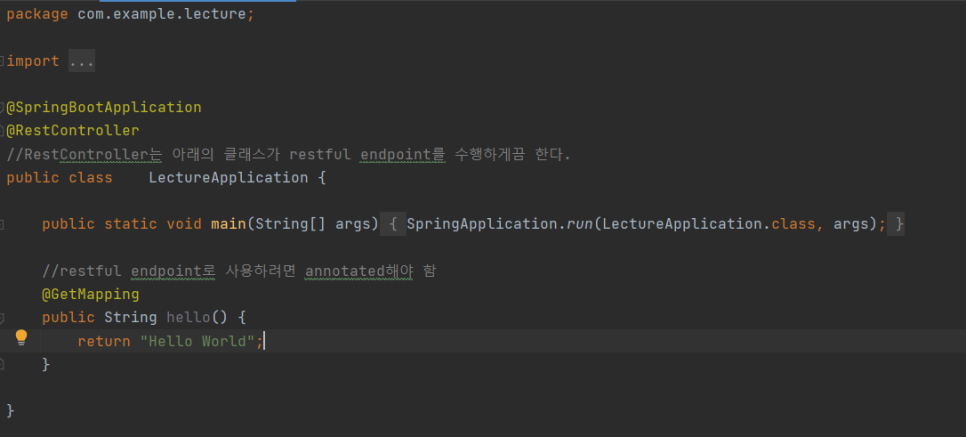Click the @GetMapping annotation

(91, 295)
